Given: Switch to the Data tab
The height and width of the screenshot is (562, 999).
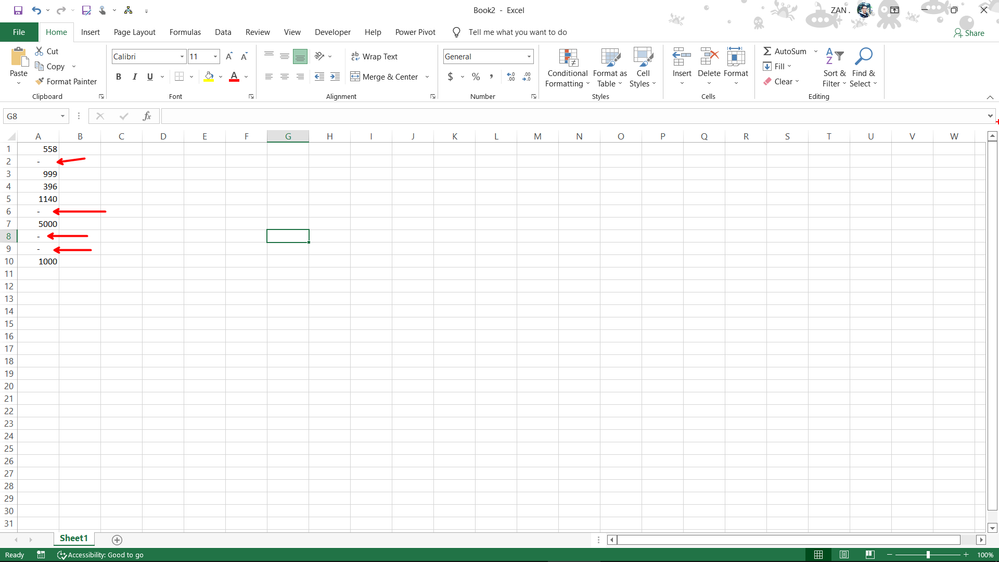Looking at the screenshot, I should coord(223,32).
